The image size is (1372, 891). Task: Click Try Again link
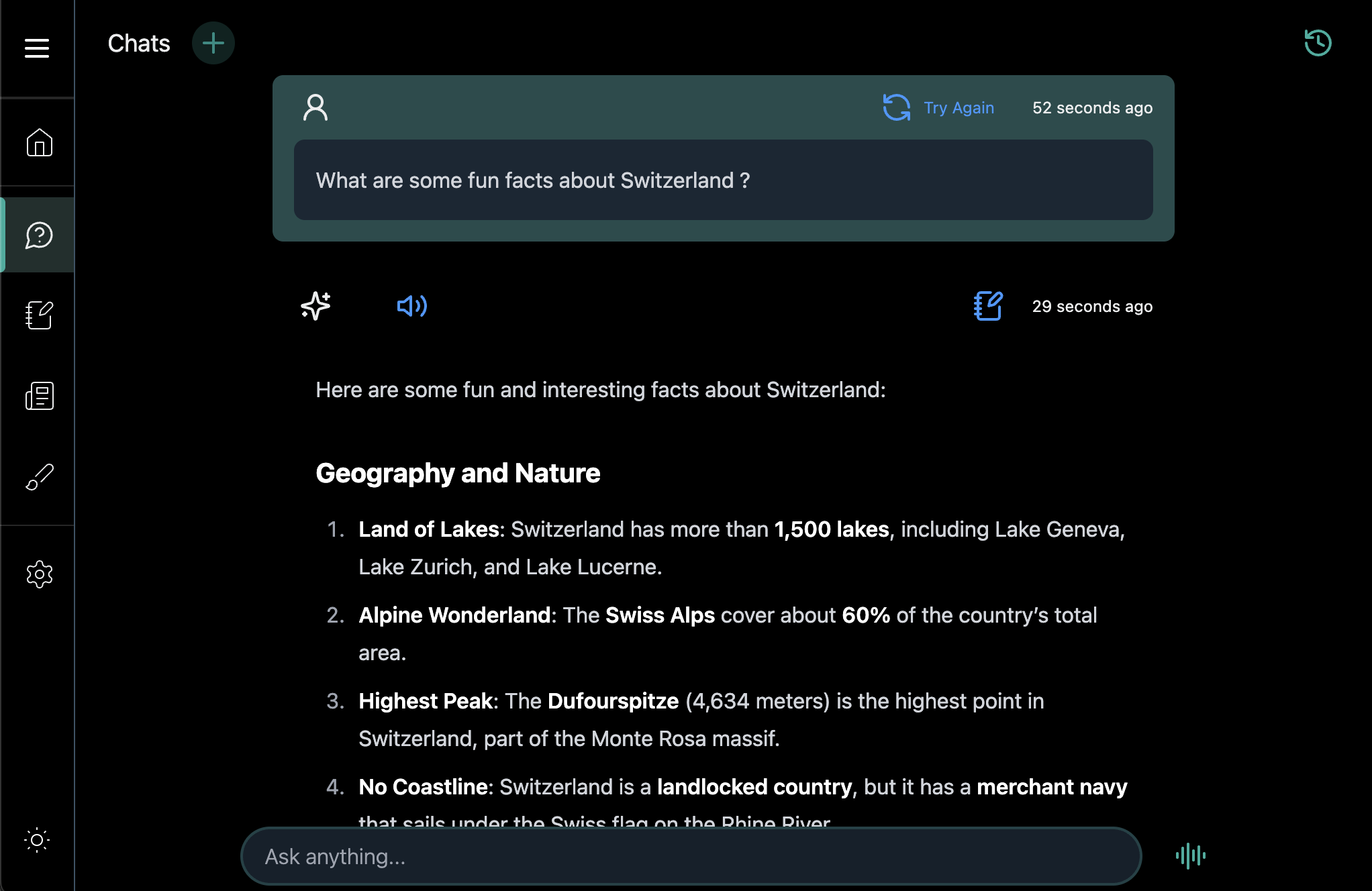(x=959, y=108)
